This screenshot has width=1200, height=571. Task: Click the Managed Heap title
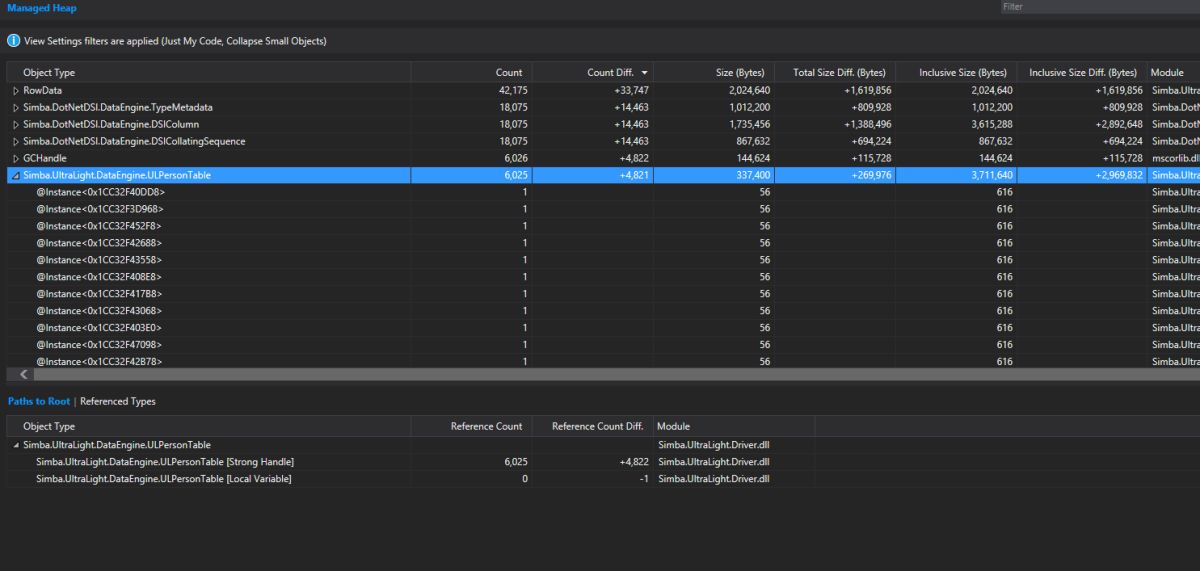tap(42, 8)
